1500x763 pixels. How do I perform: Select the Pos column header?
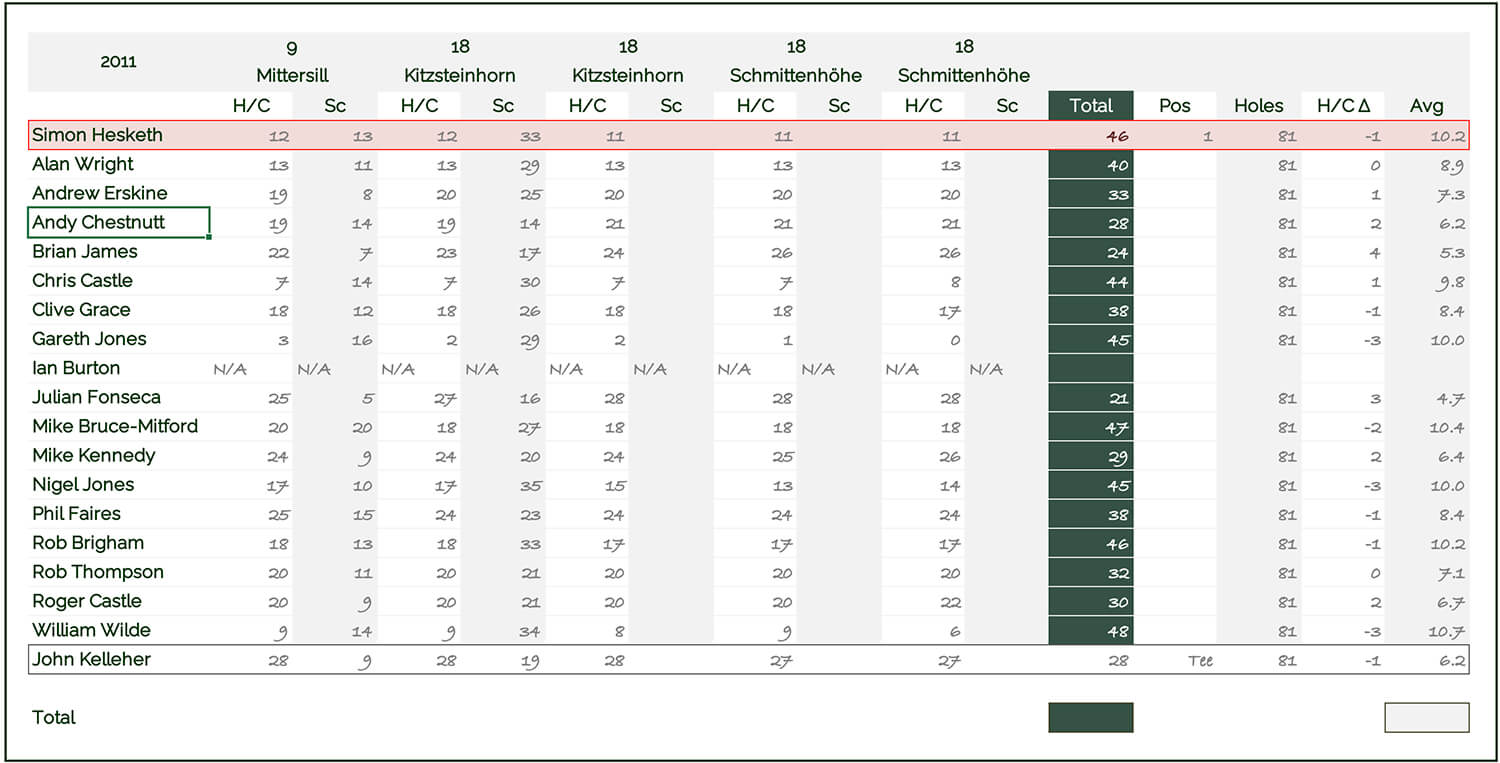click(x=1175, y=105)
